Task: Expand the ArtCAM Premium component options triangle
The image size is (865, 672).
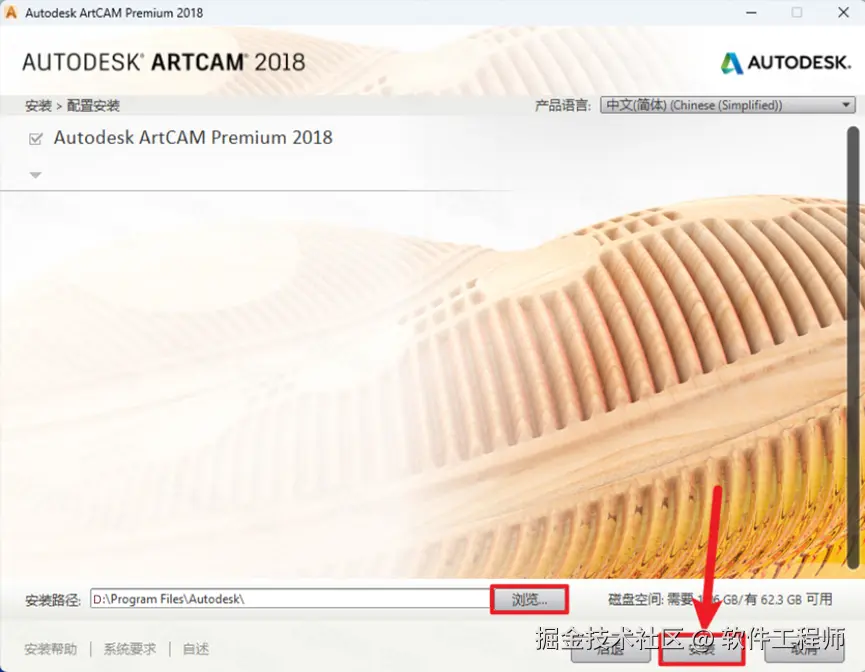Action: (35, 175)
